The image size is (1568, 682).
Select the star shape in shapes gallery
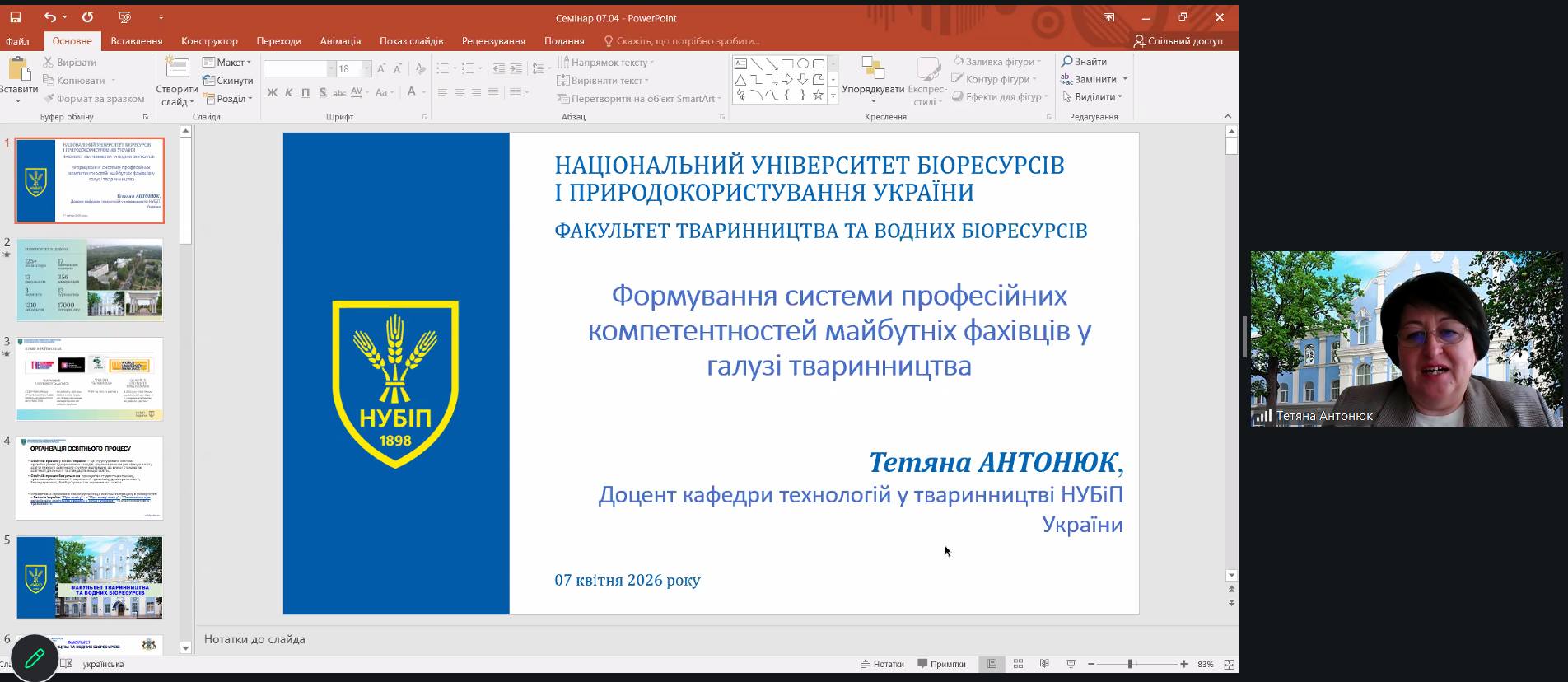click(x=818, y=96)
